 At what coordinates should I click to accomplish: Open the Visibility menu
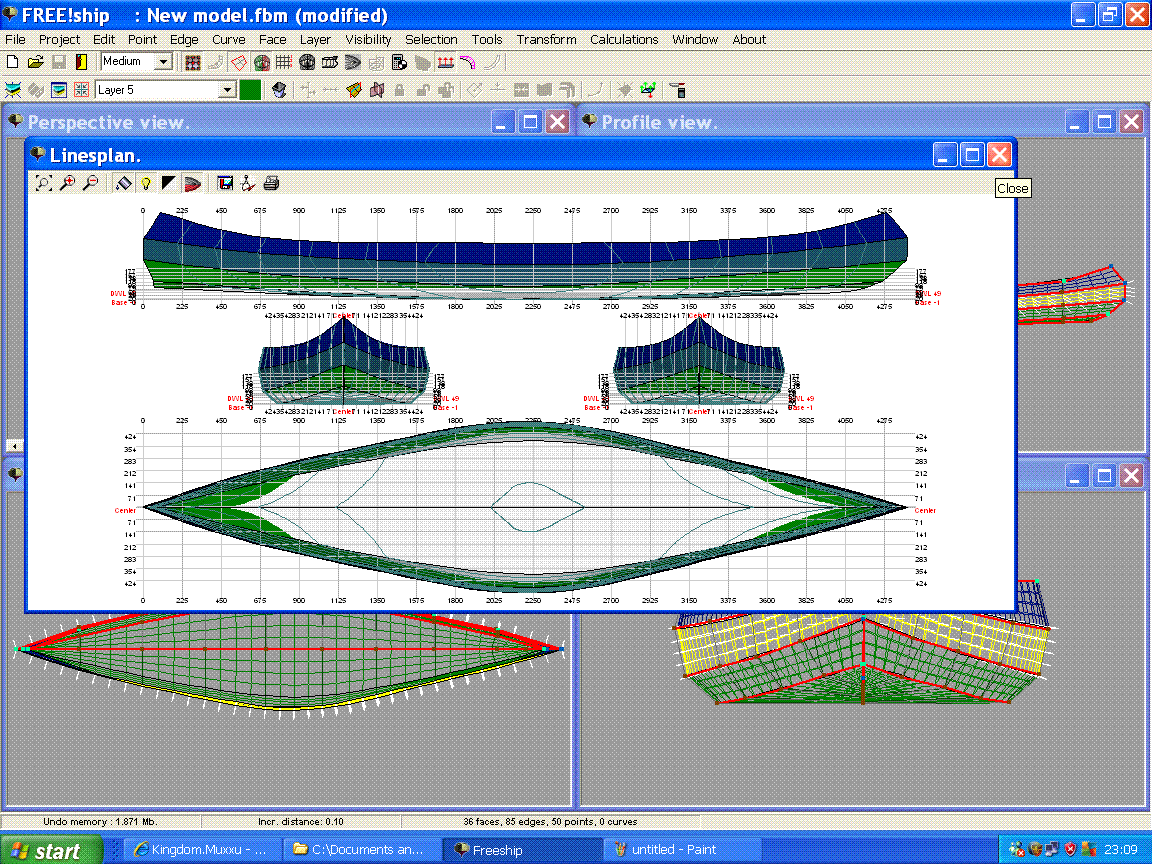pyautogui.click(x=368, y=40)
